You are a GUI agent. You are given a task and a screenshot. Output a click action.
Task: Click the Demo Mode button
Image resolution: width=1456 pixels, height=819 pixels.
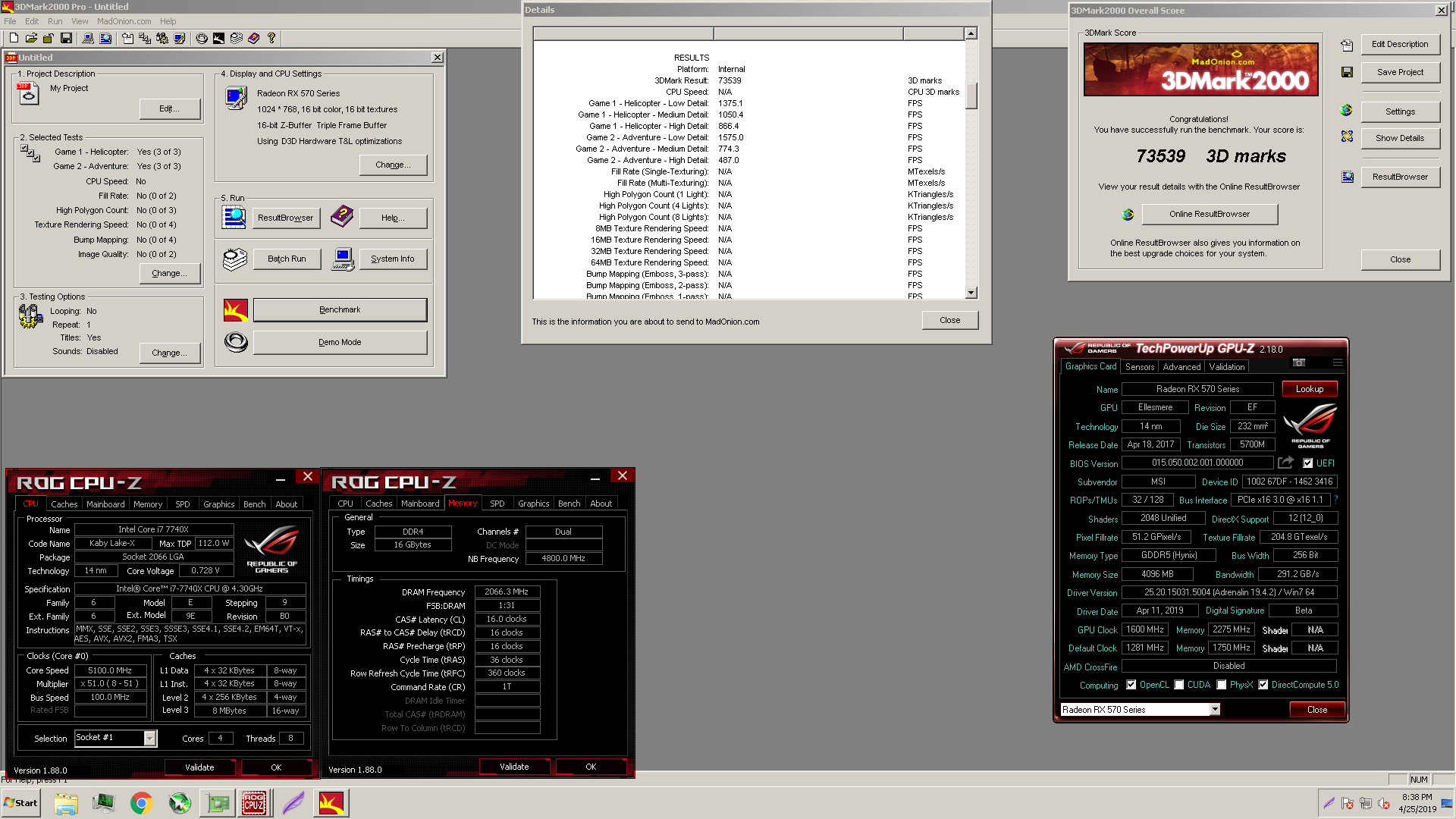click(340, 343)
